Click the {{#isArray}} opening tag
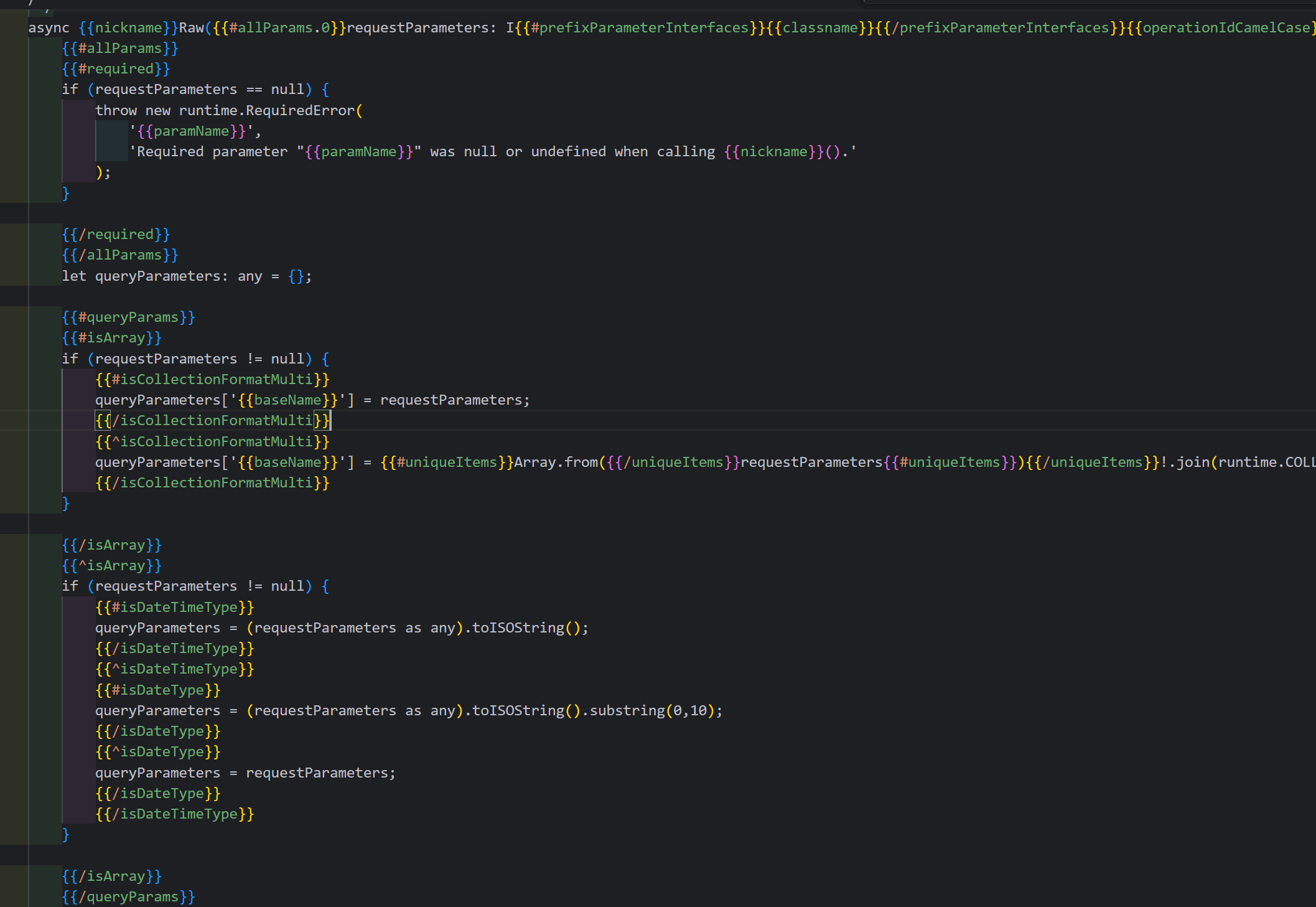The image size is (1316, 907). [112, 338]
